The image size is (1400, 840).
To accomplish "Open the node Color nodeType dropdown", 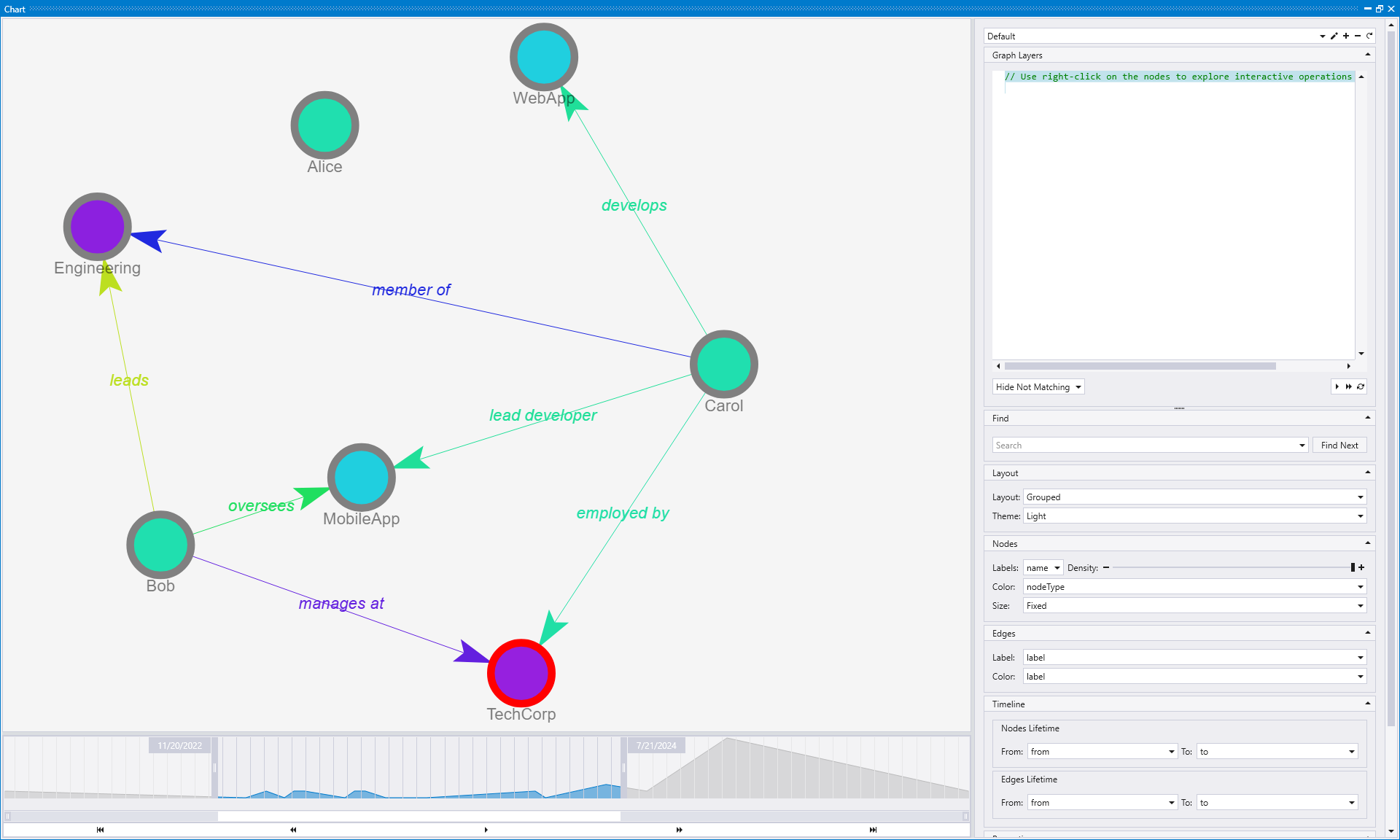I will coord(1194,587).
